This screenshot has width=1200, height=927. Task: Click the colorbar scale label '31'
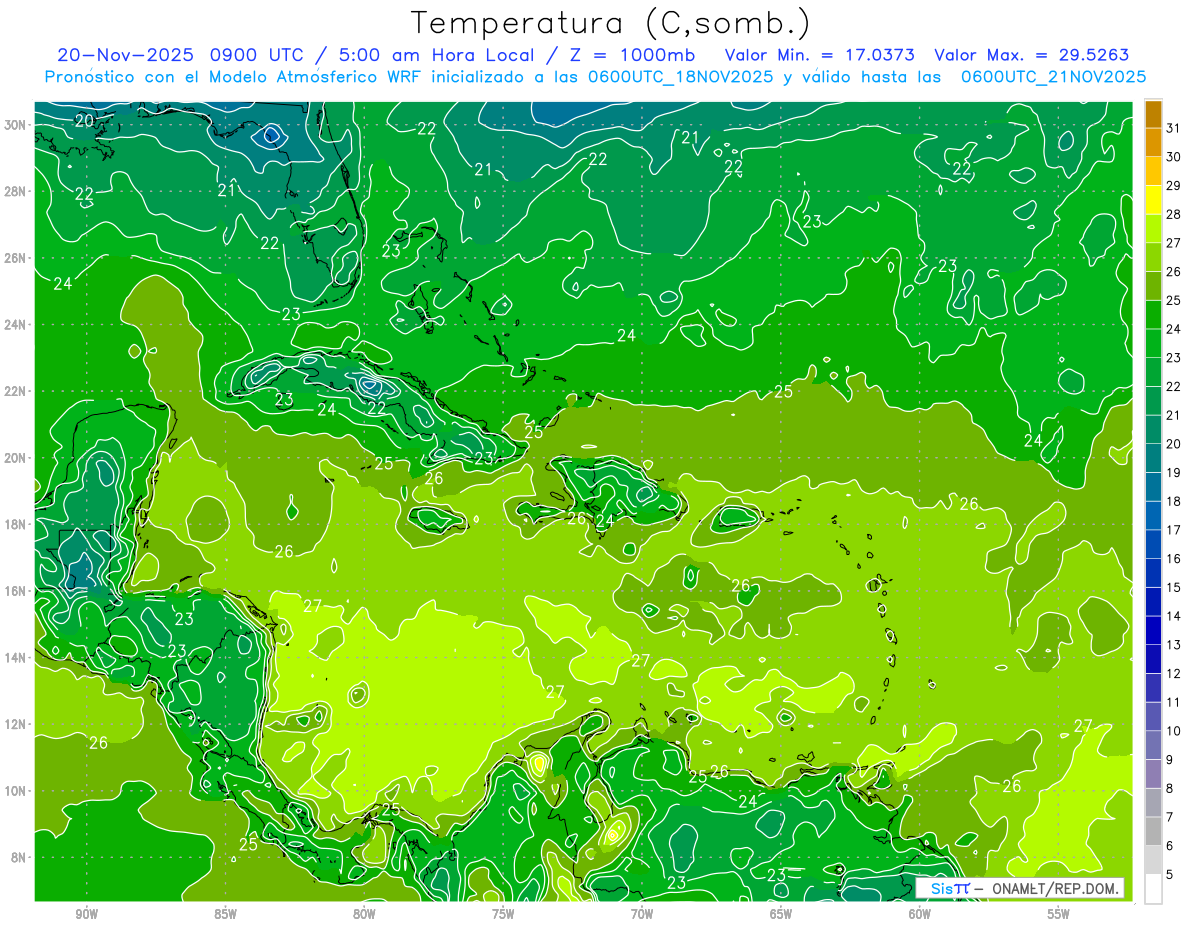1174,127
